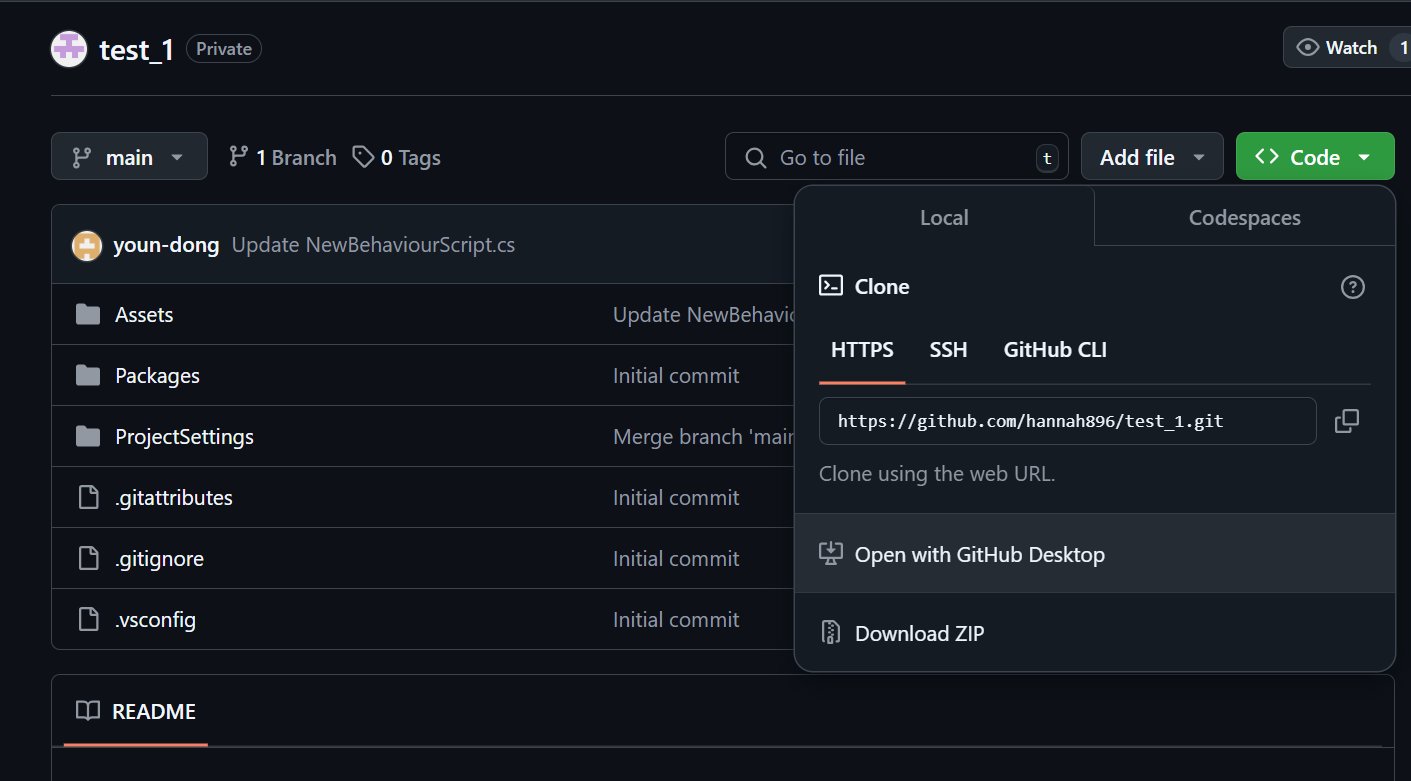
Task: Collapse the green Code dropdown button
Action: (1315, 157)
